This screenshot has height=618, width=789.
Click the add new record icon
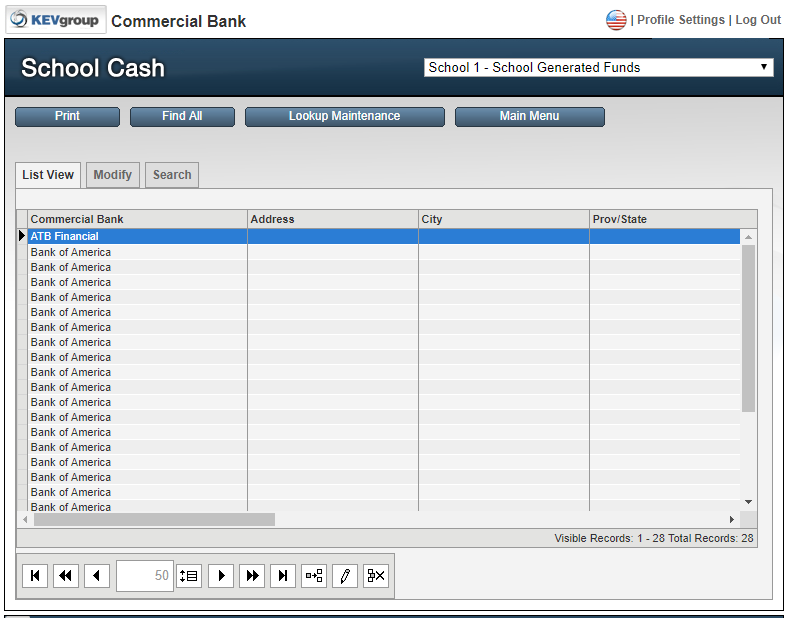314,575
